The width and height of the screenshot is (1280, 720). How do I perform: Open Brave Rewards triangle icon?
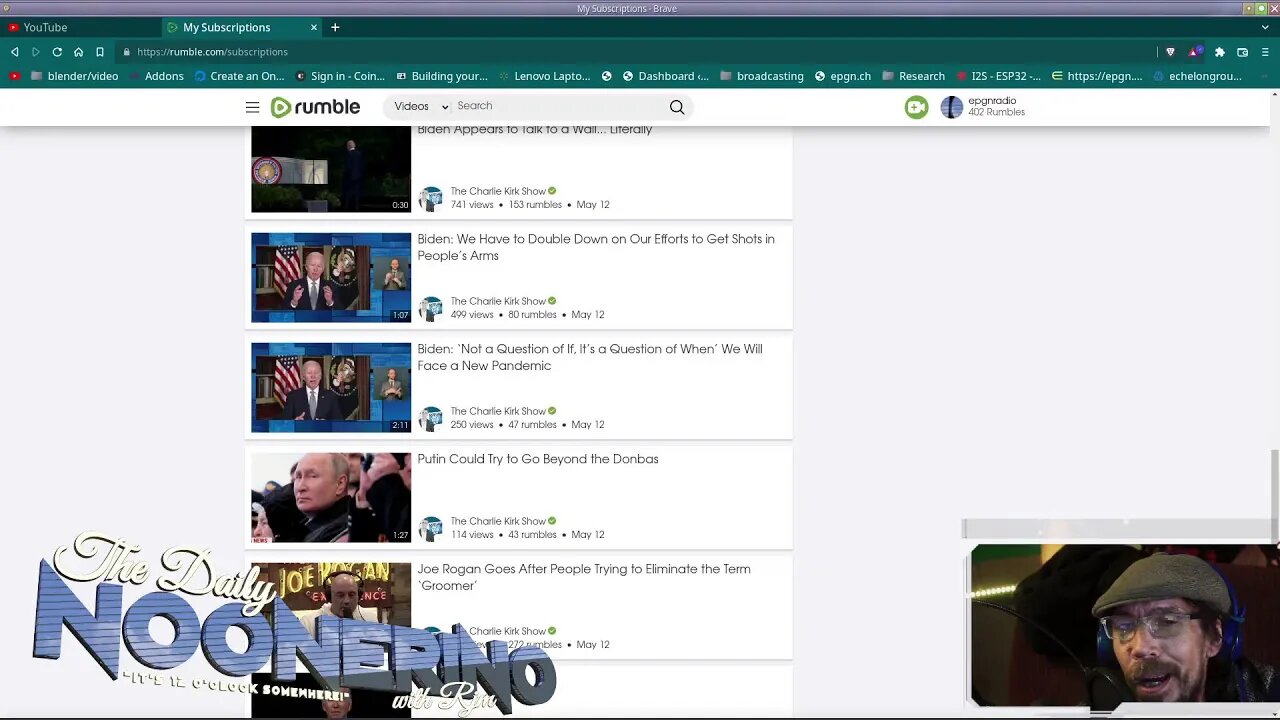point(1195,52)
